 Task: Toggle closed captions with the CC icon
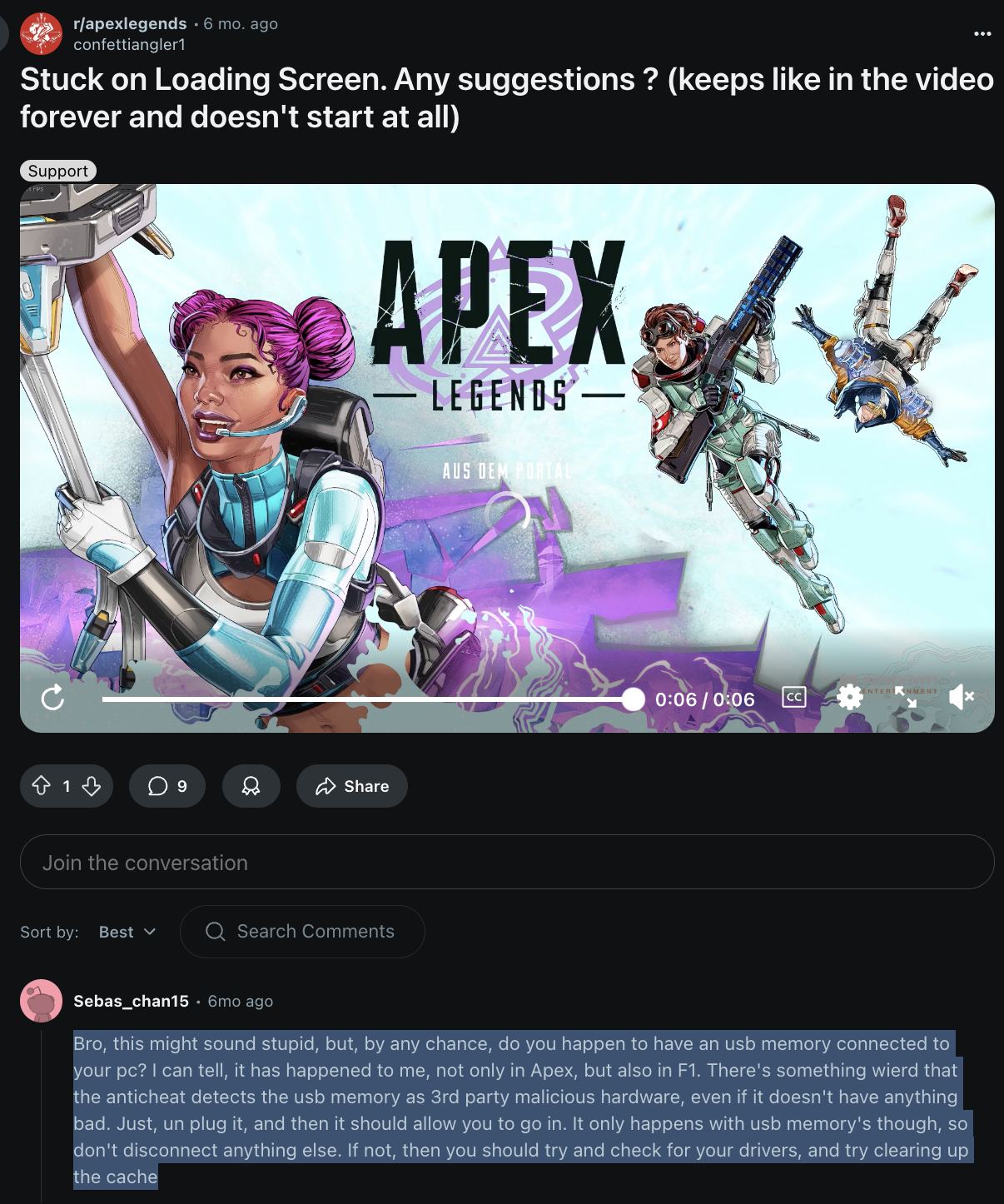pos(794,697)
